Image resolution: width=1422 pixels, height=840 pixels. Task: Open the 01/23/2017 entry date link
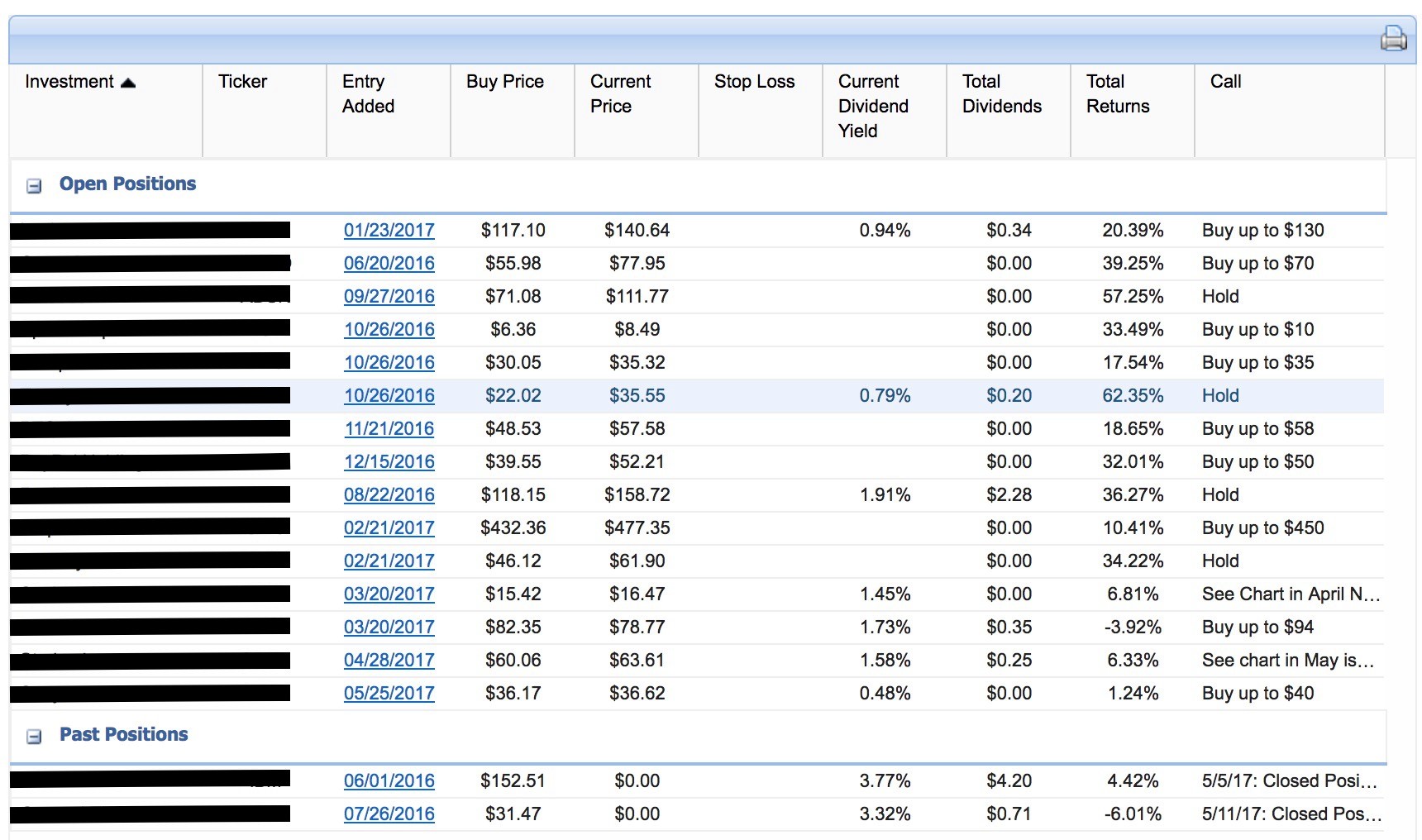389,231
